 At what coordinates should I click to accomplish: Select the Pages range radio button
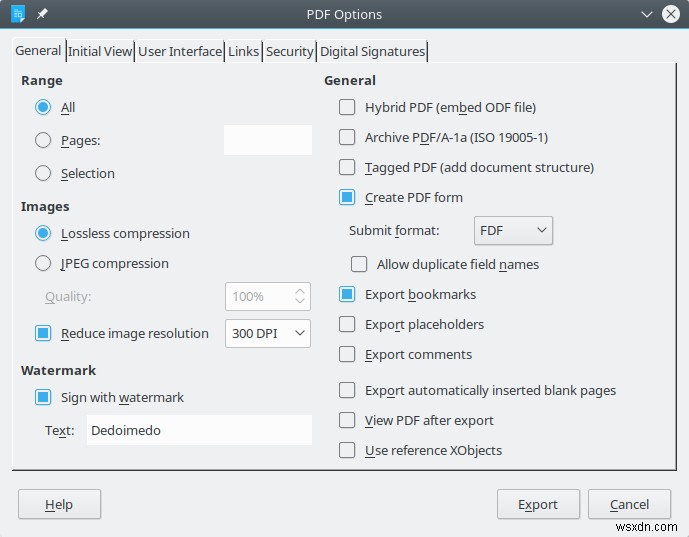43,141
